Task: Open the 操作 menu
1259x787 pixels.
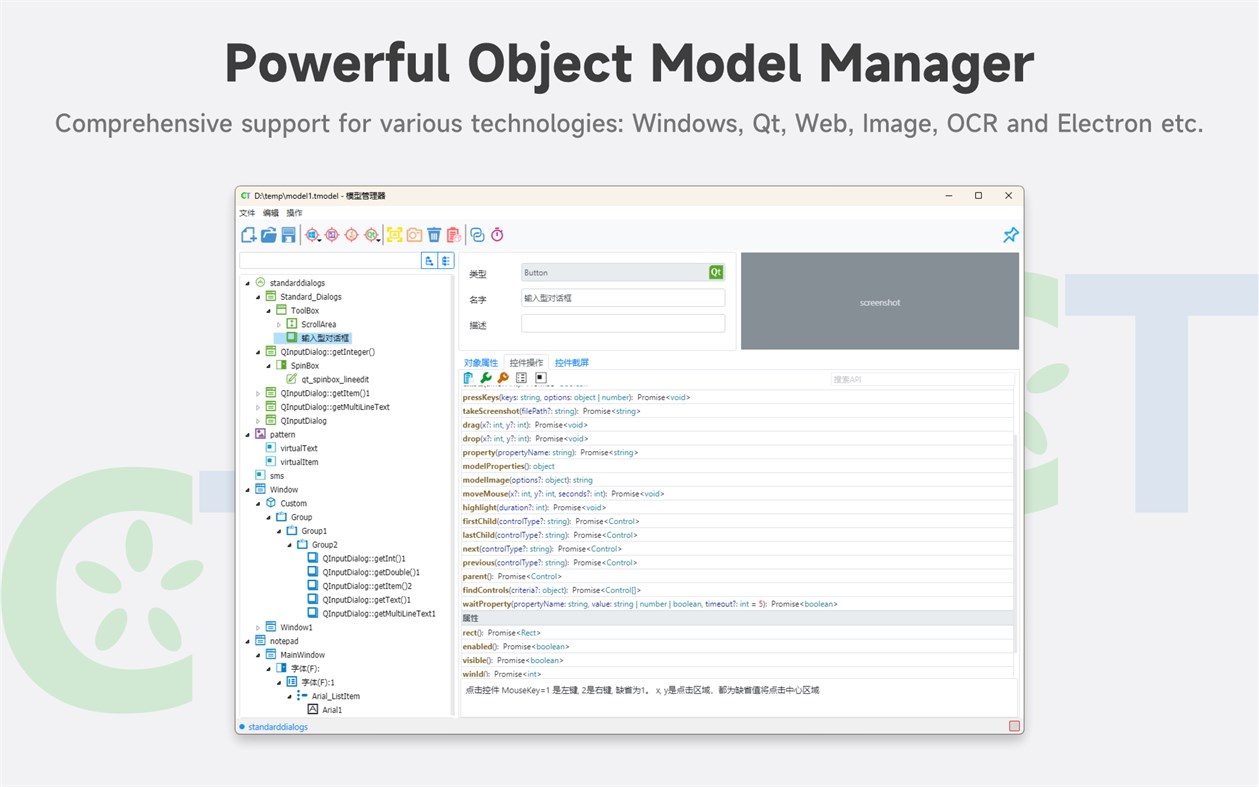Action: (294, 213)
